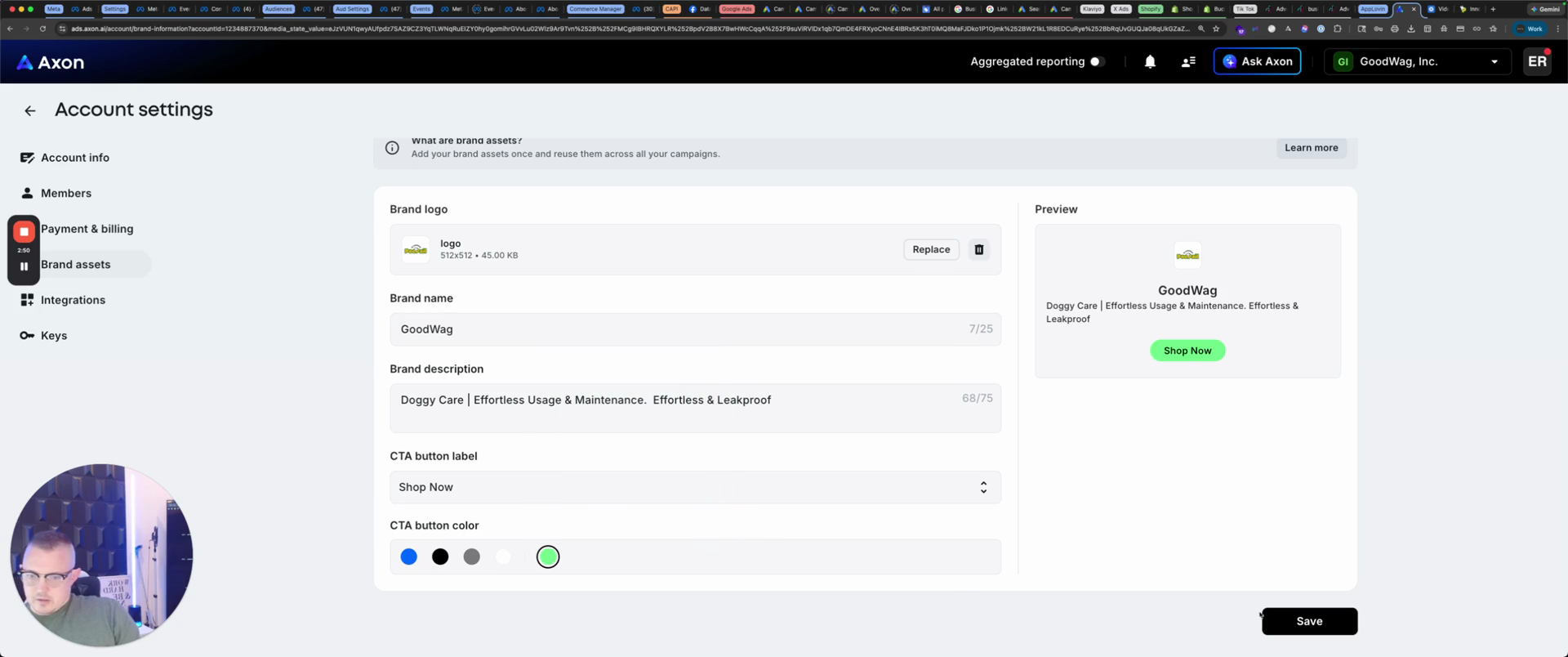Open the ER user avatar
The width and height of the screenshot is (1568, 657).
pyautogui.click(x=1536, y=62)
